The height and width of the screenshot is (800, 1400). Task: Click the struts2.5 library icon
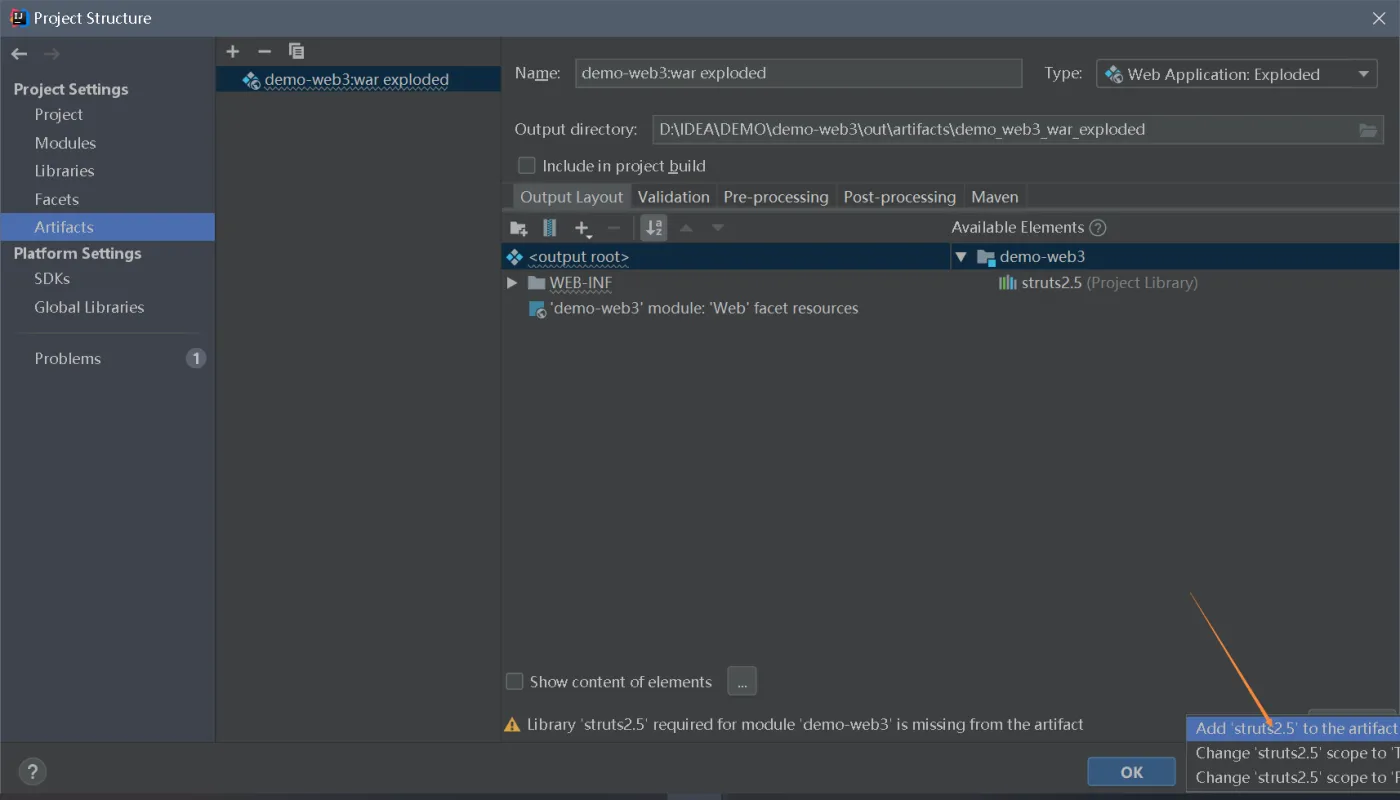coord(1008,283)
